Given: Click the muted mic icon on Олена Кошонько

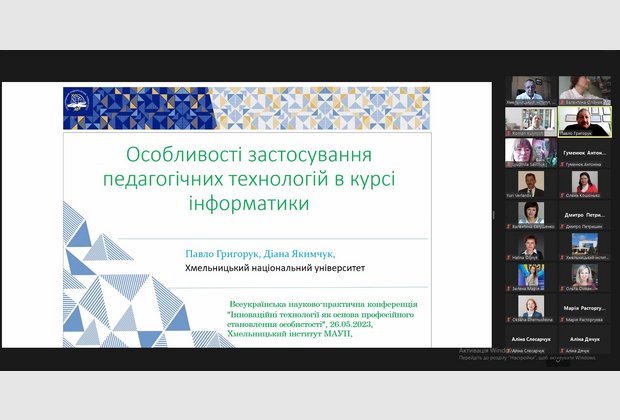Looking at the screenshot, I should tap(562, 195).
